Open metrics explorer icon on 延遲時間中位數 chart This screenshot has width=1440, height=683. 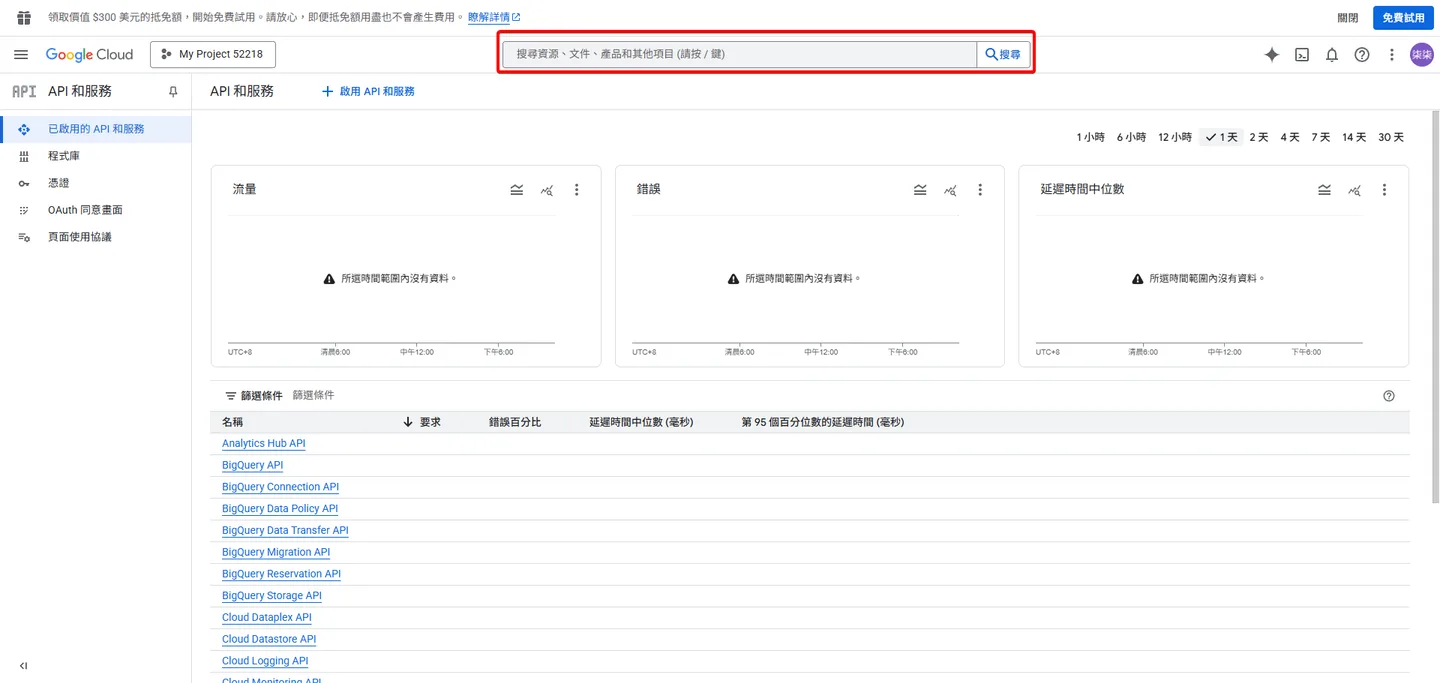tap(1355, 190)
